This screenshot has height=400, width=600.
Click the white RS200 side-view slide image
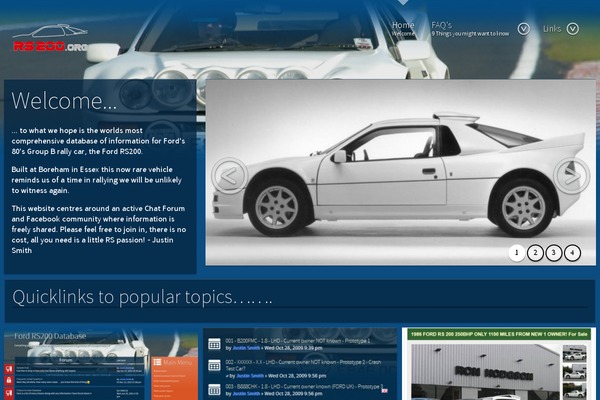(400, 172)
